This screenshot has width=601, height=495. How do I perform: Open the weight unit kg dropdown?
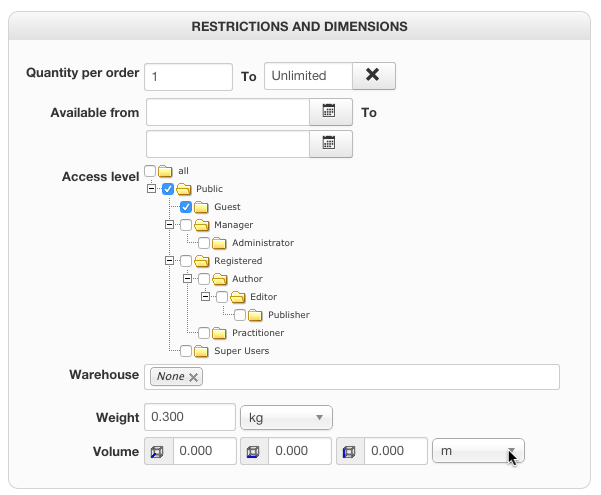click(x=286, y=417)
